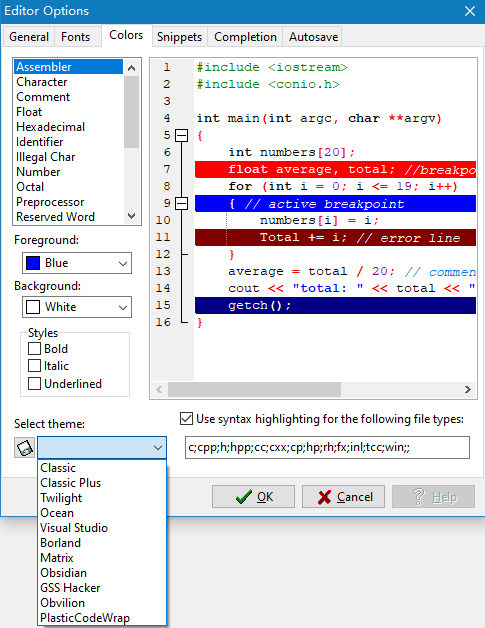Choose the GSS Hacker theme
485x628 pixels.
click(x=102, y=588)
